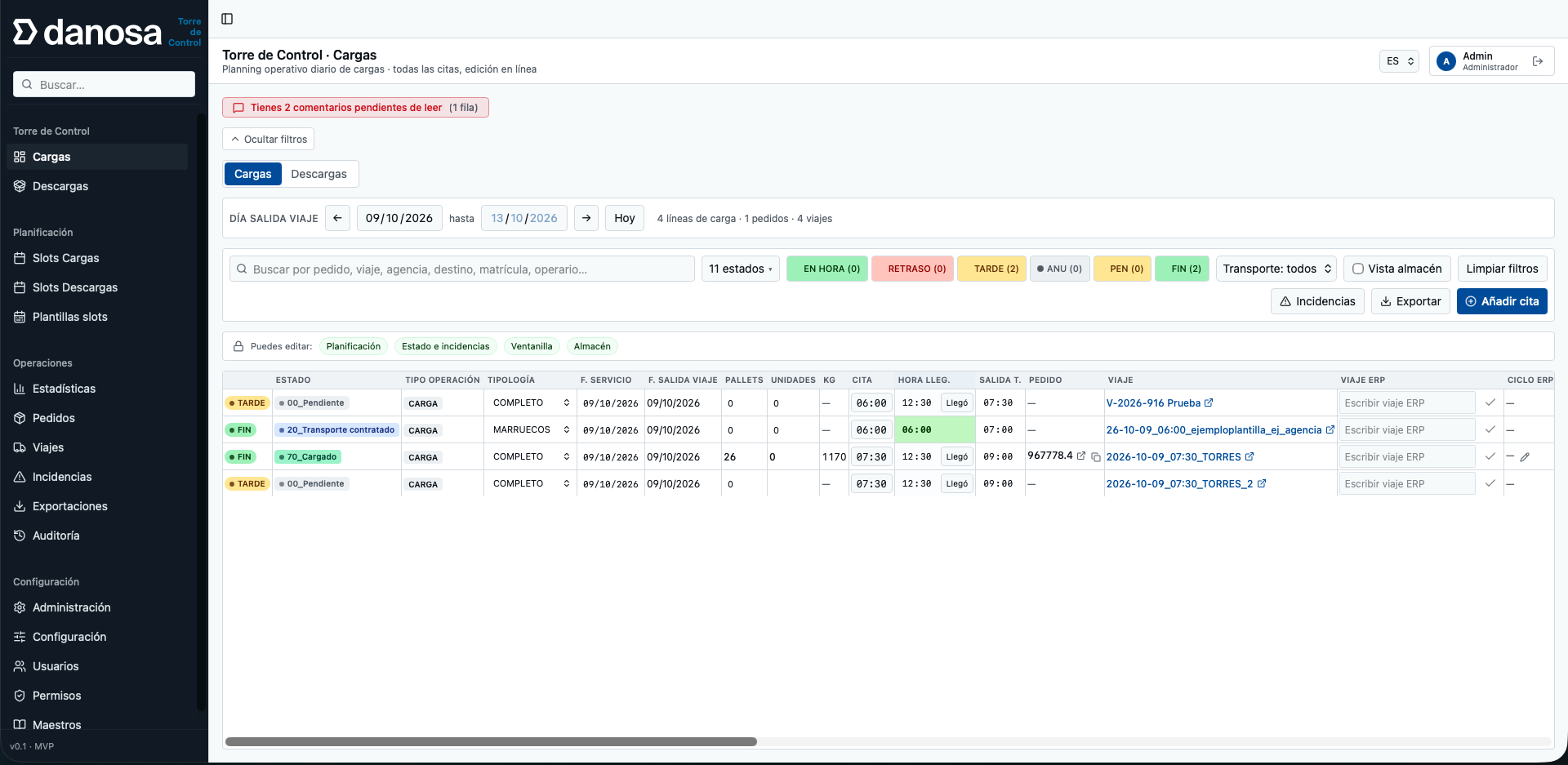Open the ES language selector

1399,61
